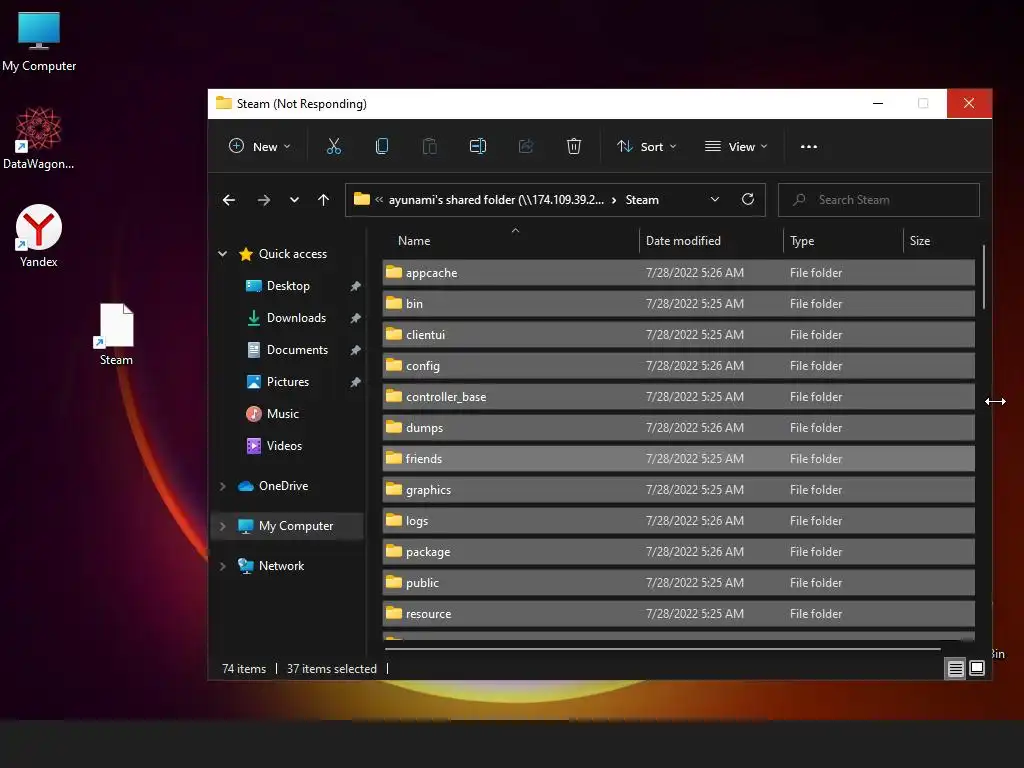Viewport: 1024px width, 768px height.
Task: Select the dumps folder row
Action: click(679, 427)
